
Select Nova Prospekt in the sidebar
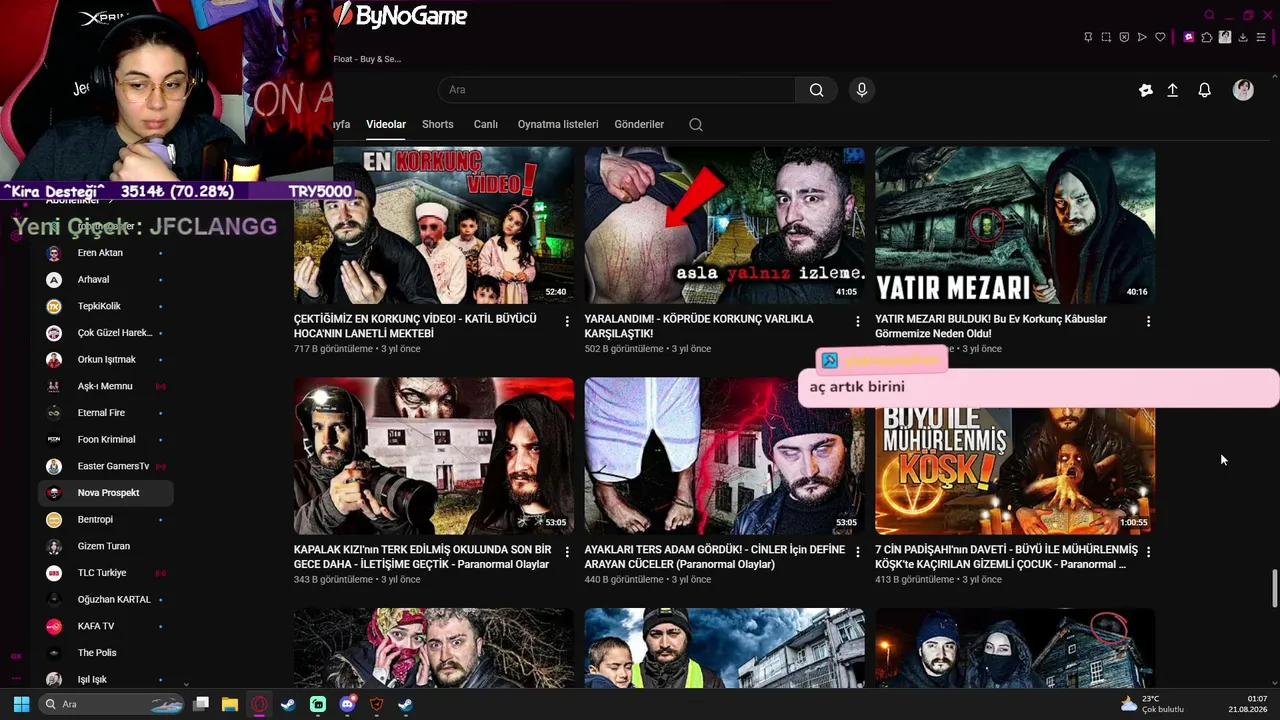106,493
